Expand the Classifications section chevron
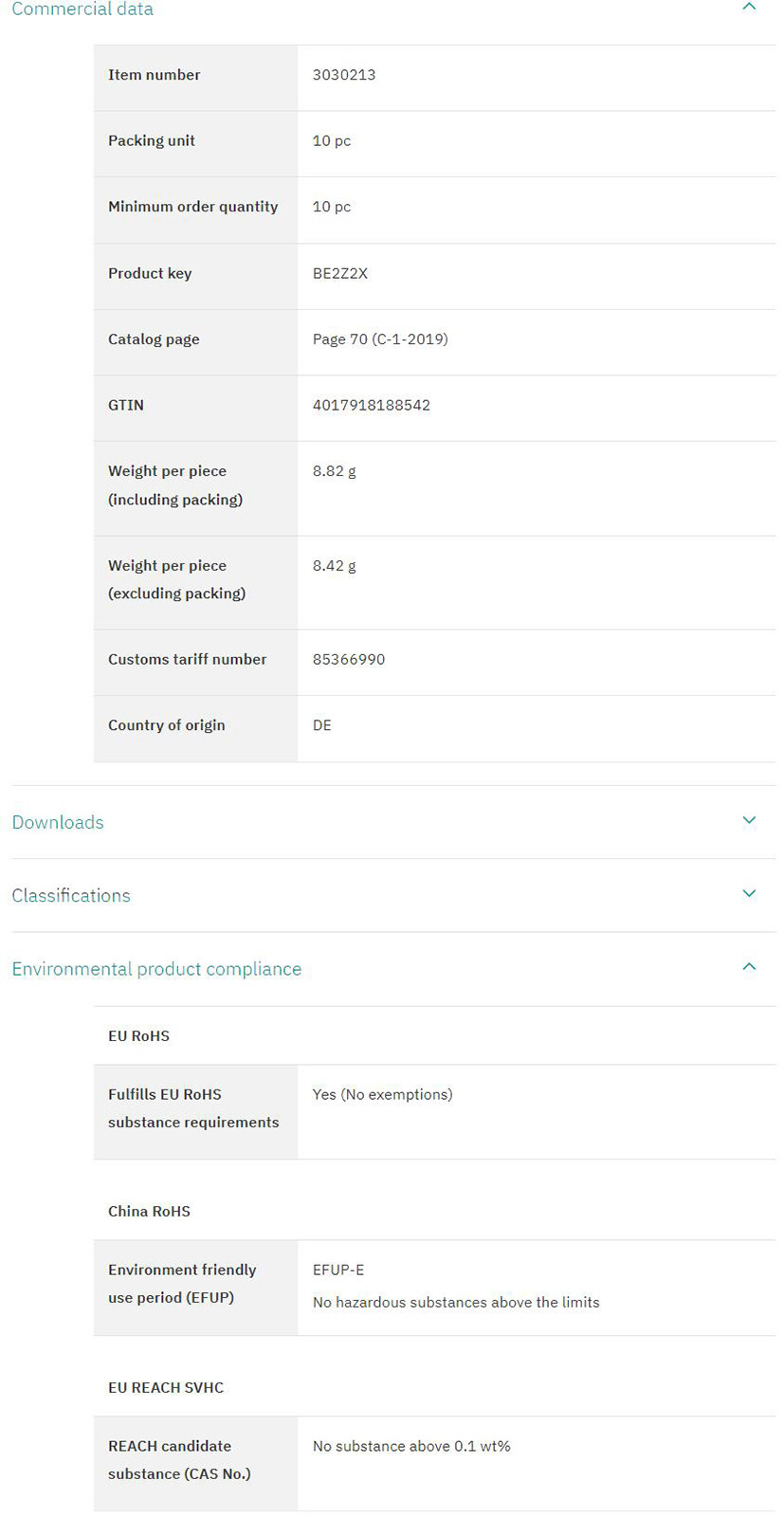The width and height of the screenshot is (784, 1517). [749, 893]
